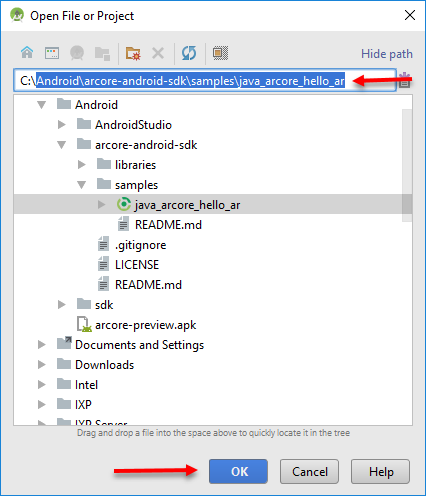
Task: Go to the Home directory icon
Action: click(x=27, y=53)
